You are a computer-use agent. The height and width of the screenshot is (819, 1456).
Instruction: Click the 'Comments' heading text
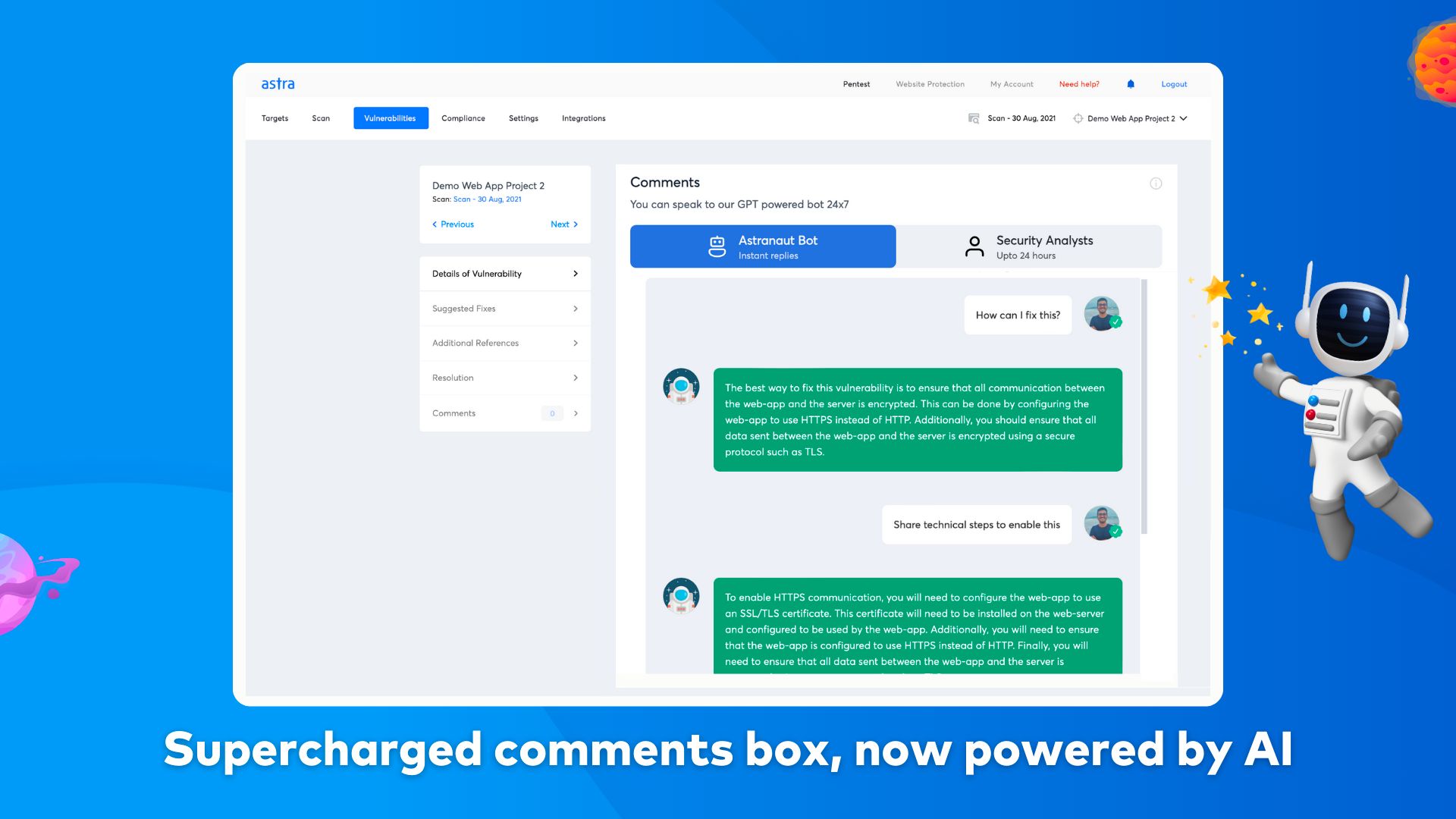point(665,183)
